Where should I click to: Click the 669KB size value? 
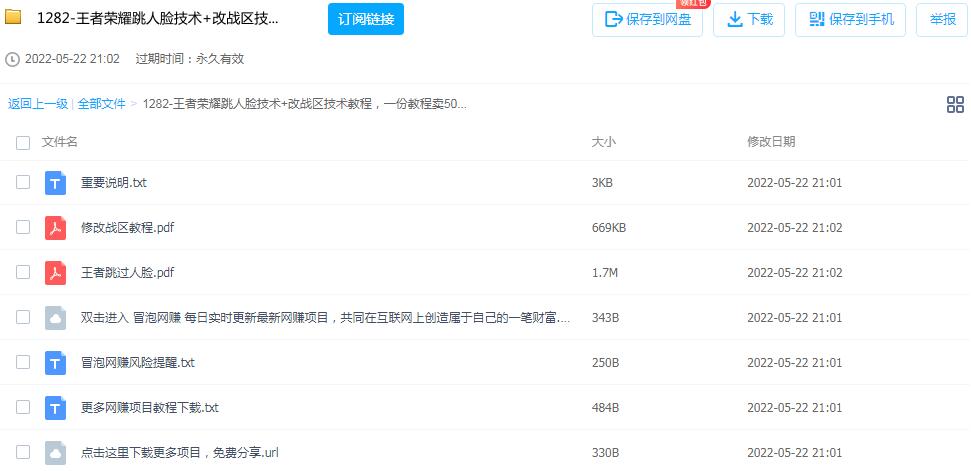pyautogui.click(x=609, y=228)
